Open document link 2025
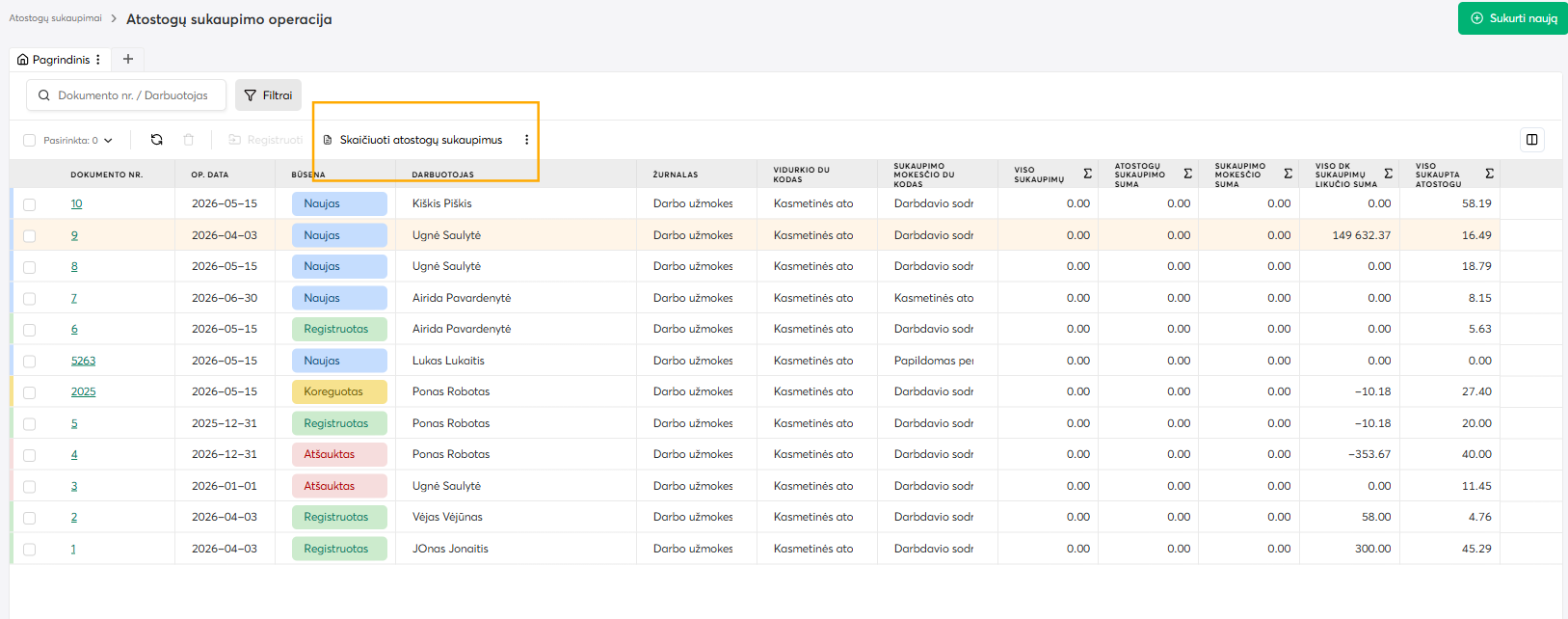1568x619 pixels. click(83, 391)
